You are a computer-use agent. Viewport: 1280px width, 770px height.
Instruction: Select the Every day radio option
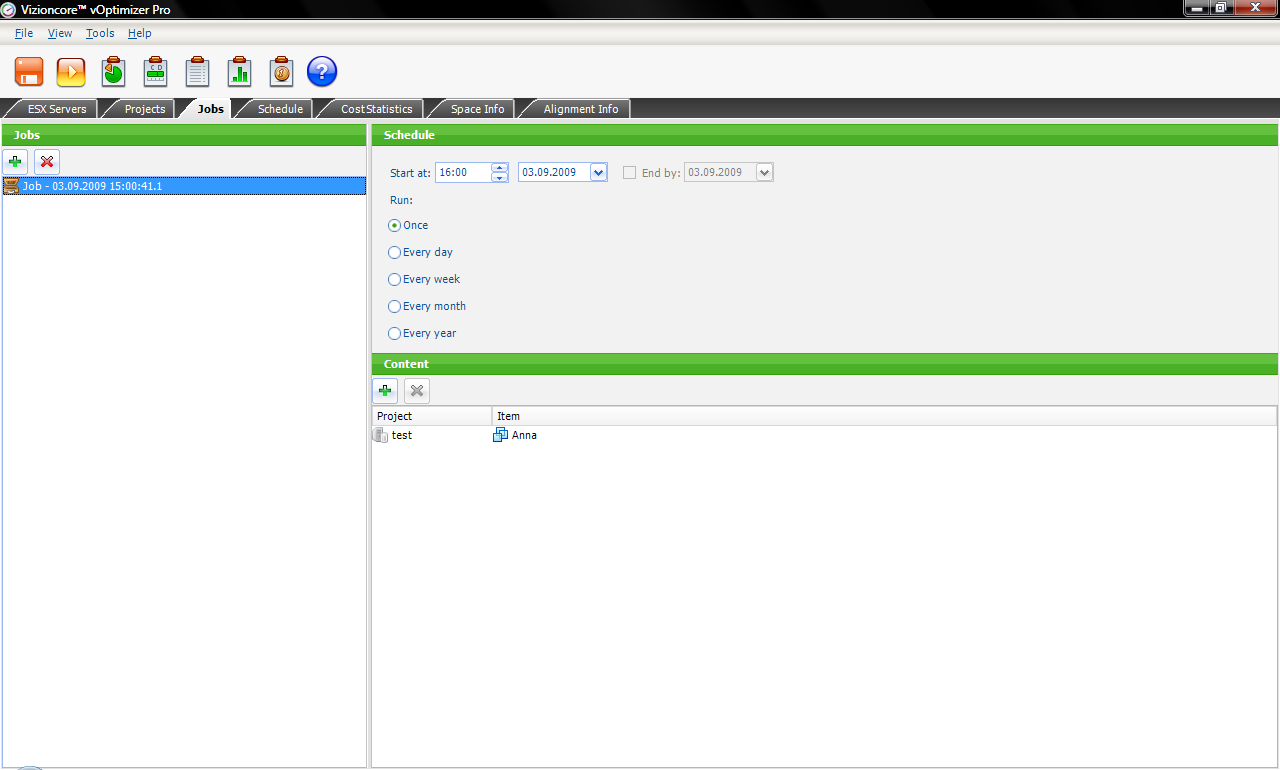point(394,253)
